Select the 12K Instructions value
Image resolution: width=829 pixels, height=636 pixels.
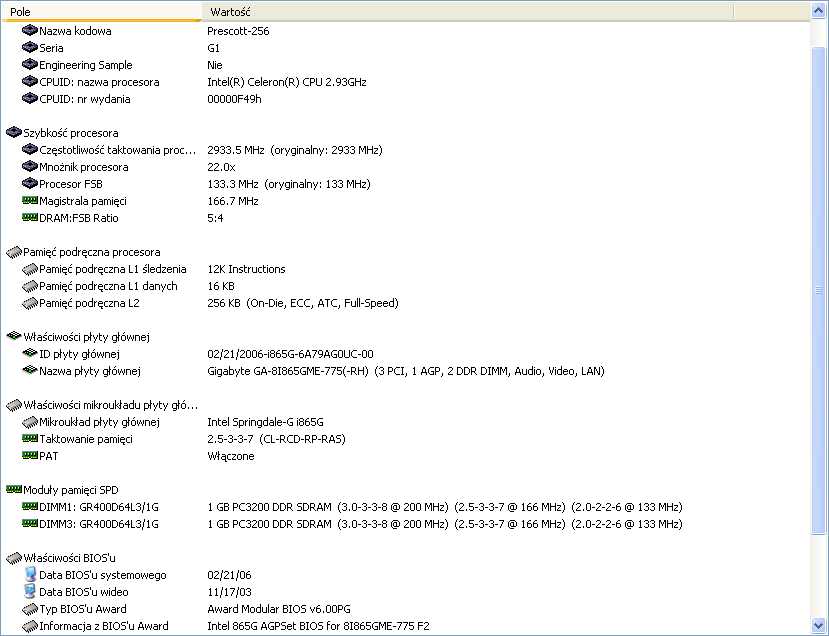click(x=246, y=269)
